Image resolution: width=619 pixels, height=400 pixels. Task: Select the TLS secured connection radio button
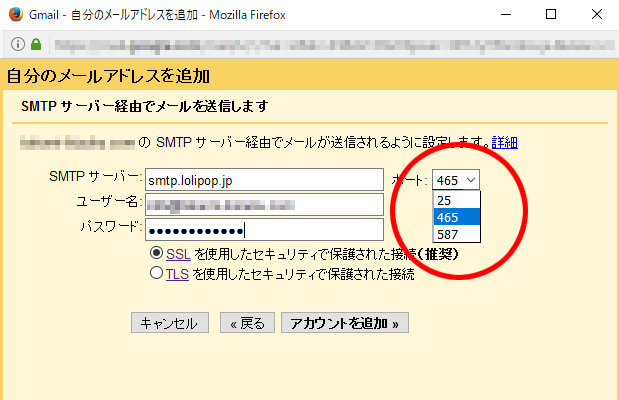click(156, 273)
